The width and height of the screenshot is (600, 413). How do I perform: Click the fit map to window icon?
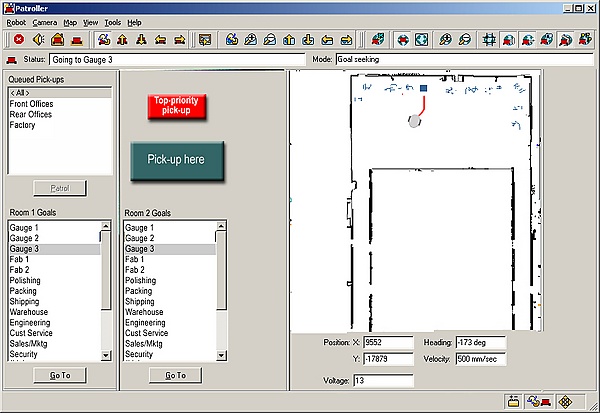422,40
